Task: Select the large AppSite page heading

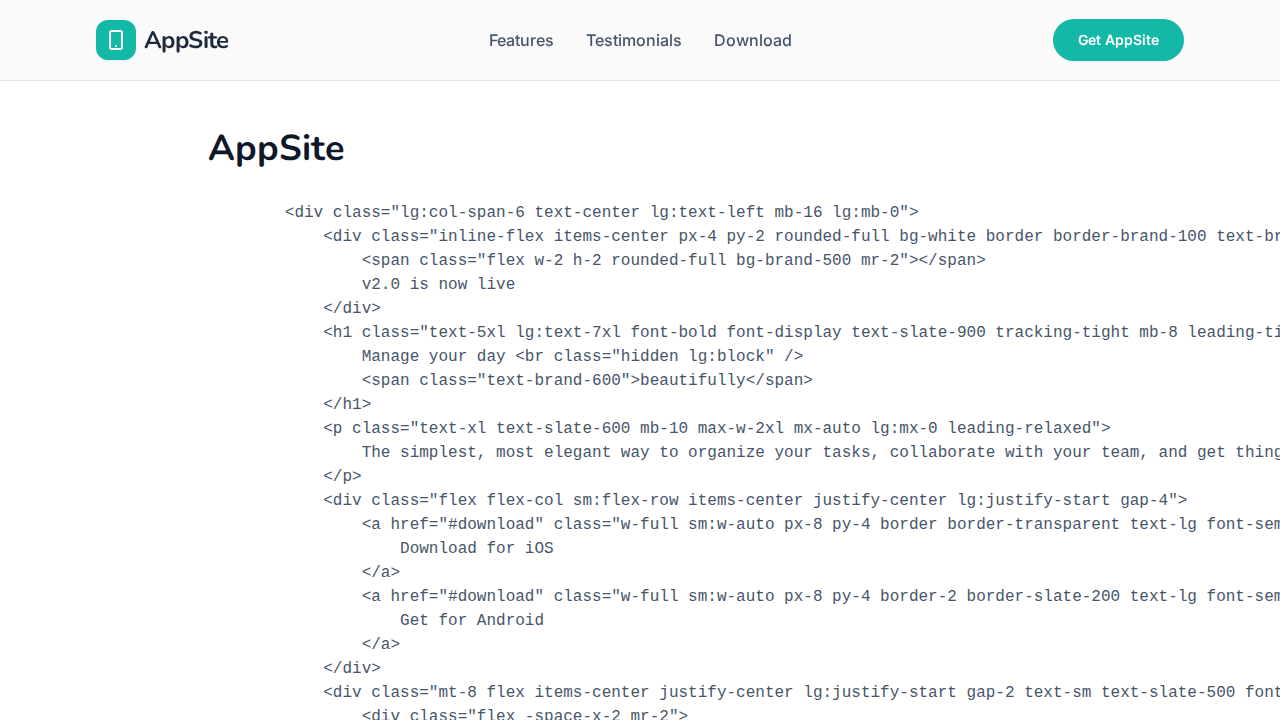Action: [x=276, y=148]
